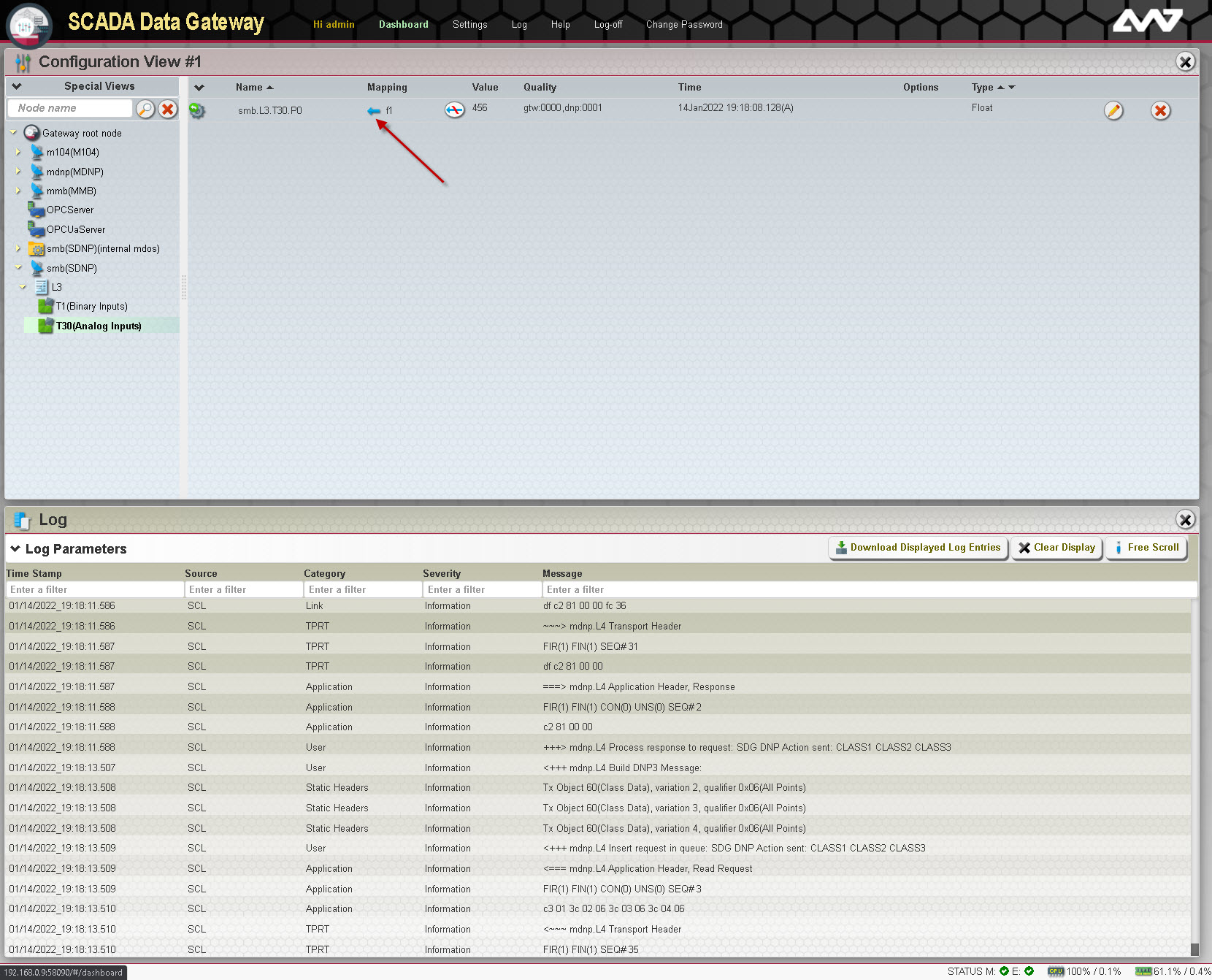This screenshot has width=1212, height=980.
Task: Toggle Free Scroll in the log panel
Action: 1146,548
